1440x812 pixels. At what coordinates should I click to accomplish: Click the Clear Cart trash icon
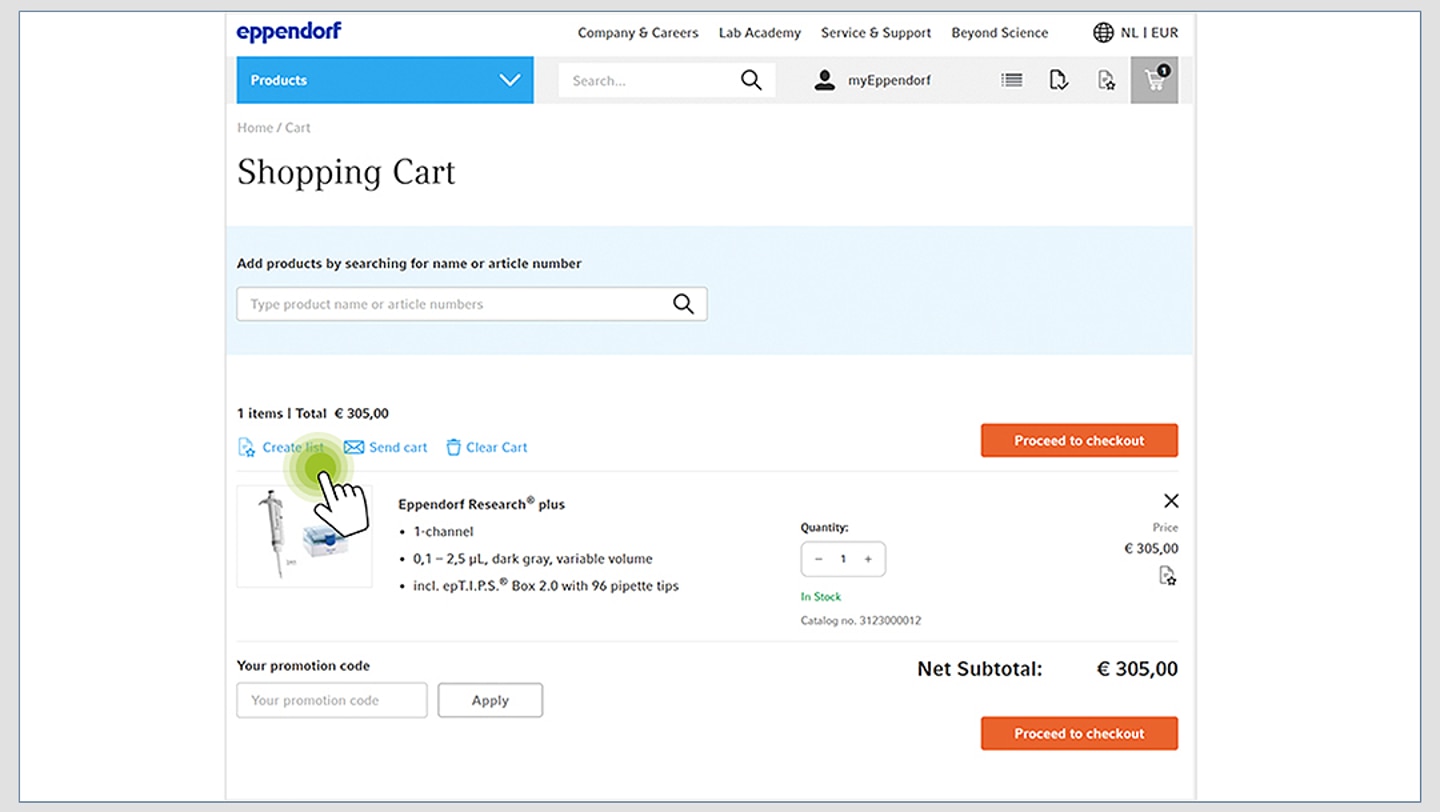click(453, 447)
